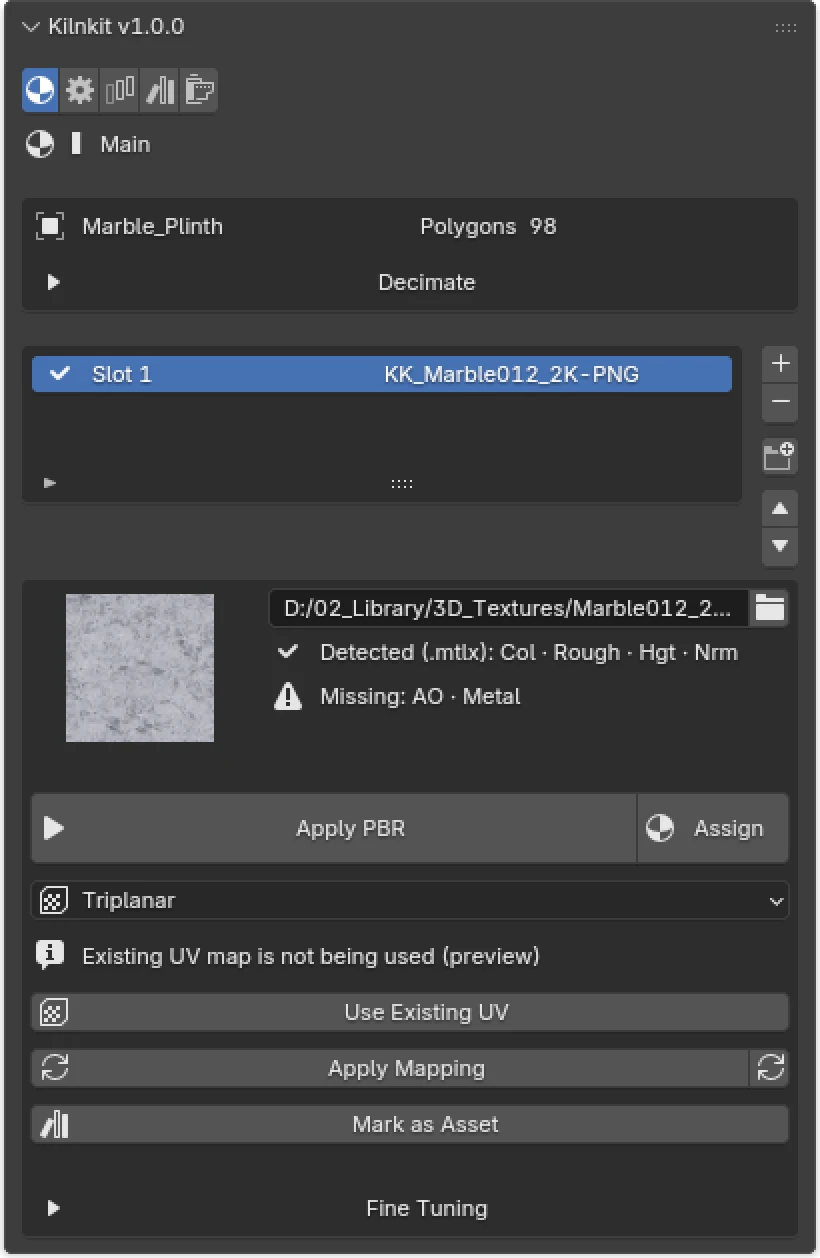The height and width of the screenshot is (1258, 820).
Task: Click the Detected checkmark icon
Action: point(288,652)
